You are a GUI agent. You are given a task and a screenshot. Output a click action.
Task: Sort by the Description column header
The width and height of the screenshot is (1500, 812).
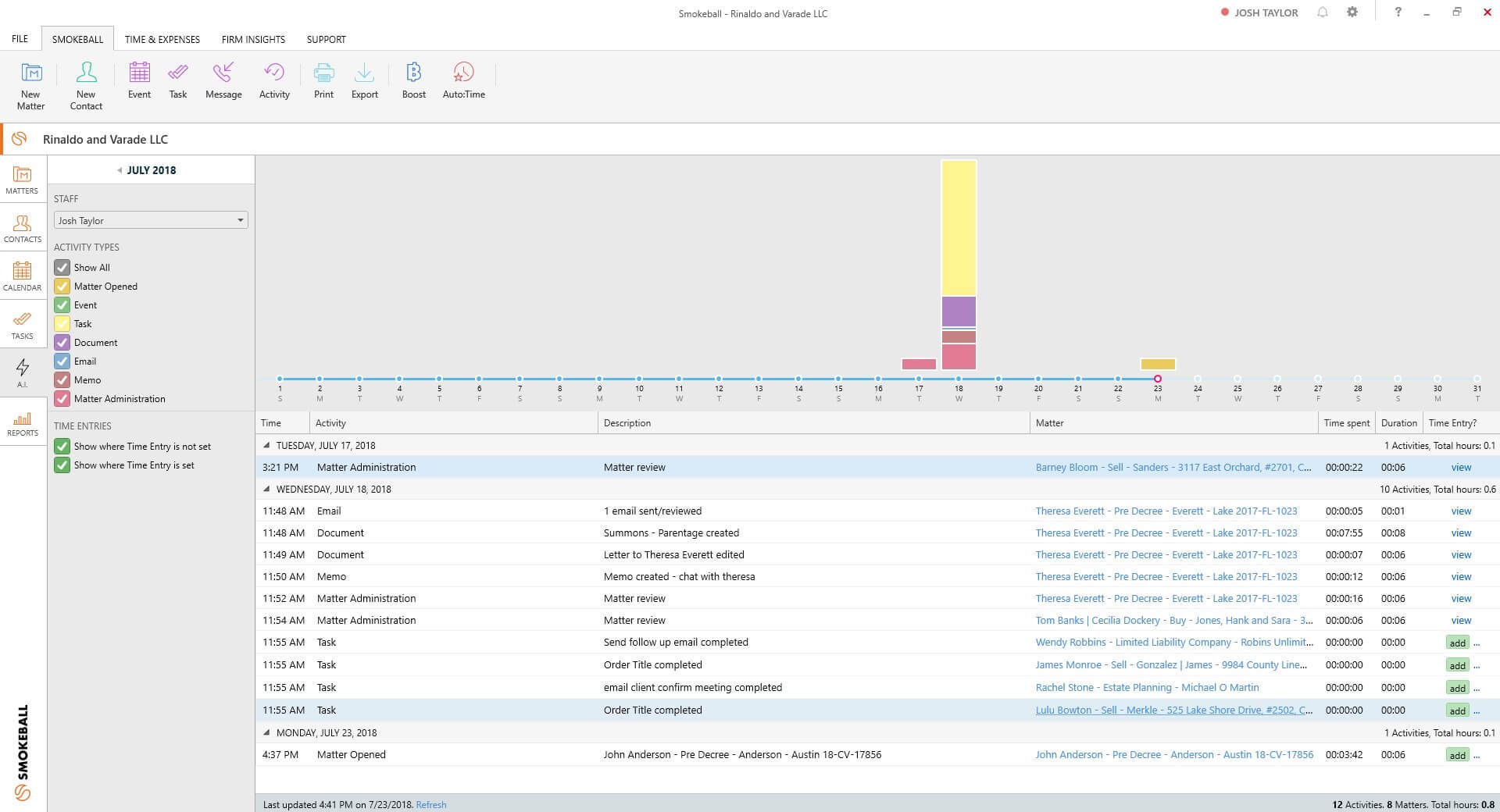pos(814,422)
